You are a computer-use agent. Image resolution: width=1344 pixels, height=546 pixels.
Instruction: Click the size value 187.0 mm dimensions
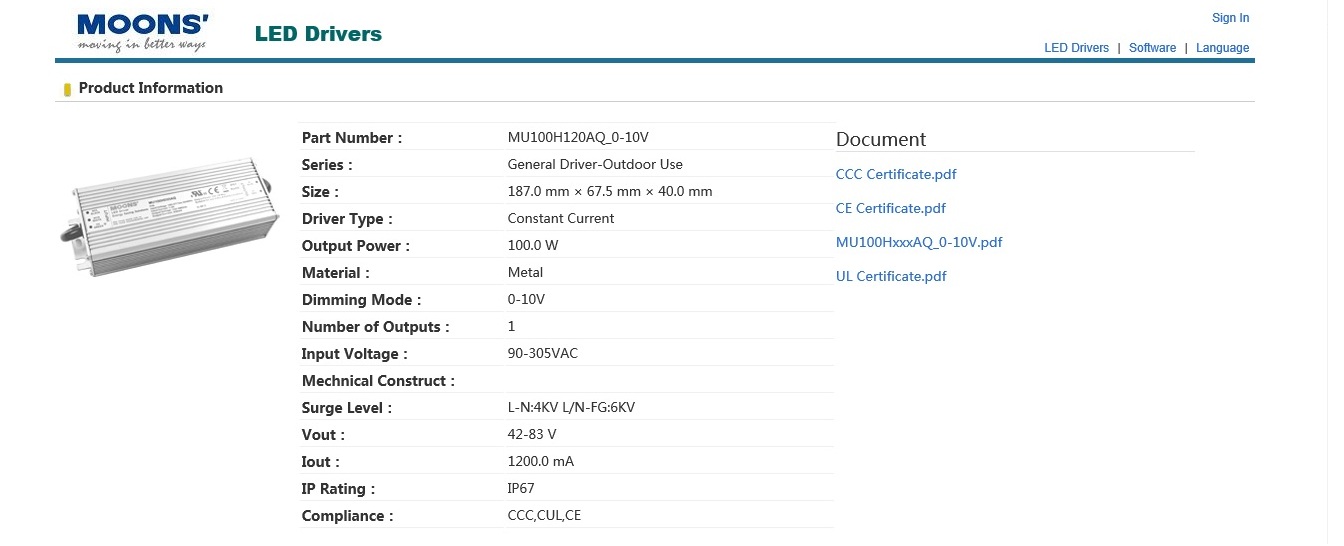point(609,192)
